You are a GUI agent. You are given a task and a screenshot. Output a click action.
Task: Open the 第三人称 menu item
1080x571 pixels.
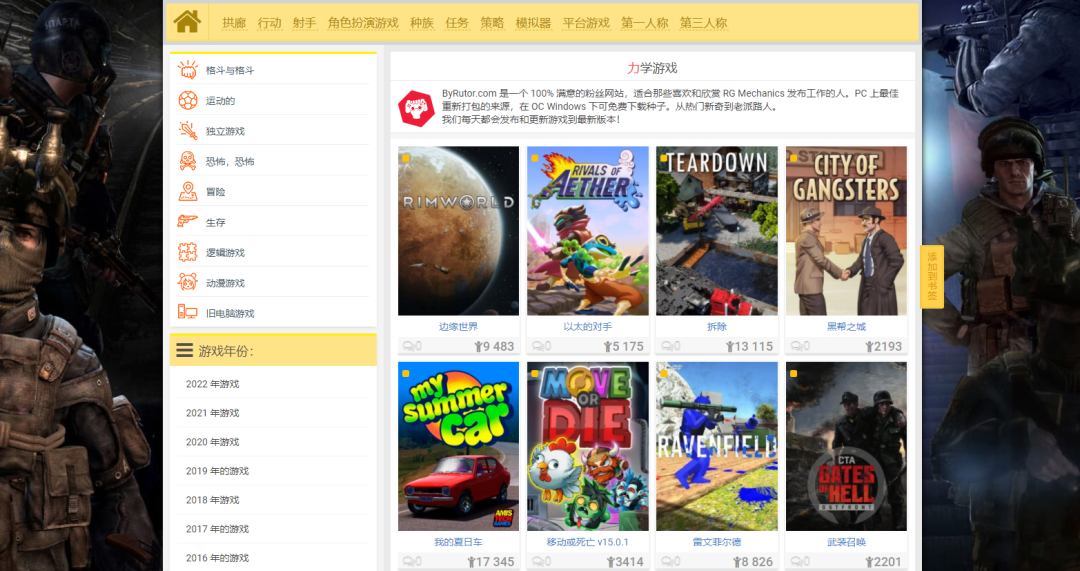pyautogui.click(x=703, y=23)
